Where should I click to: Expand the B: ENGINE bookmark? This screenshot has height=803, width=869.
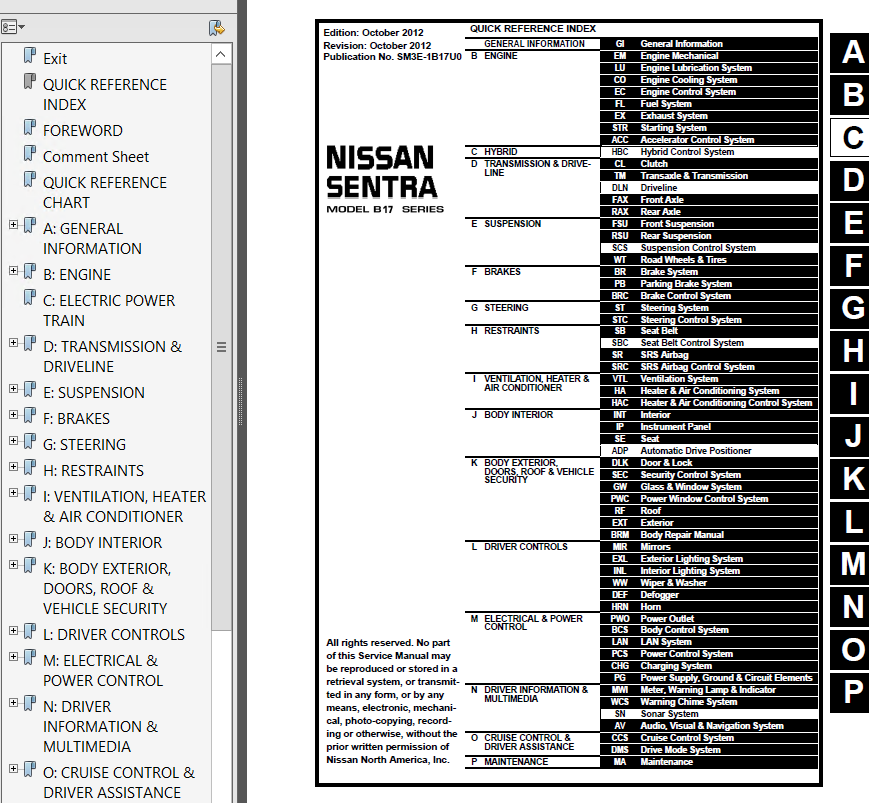[13, 270]
